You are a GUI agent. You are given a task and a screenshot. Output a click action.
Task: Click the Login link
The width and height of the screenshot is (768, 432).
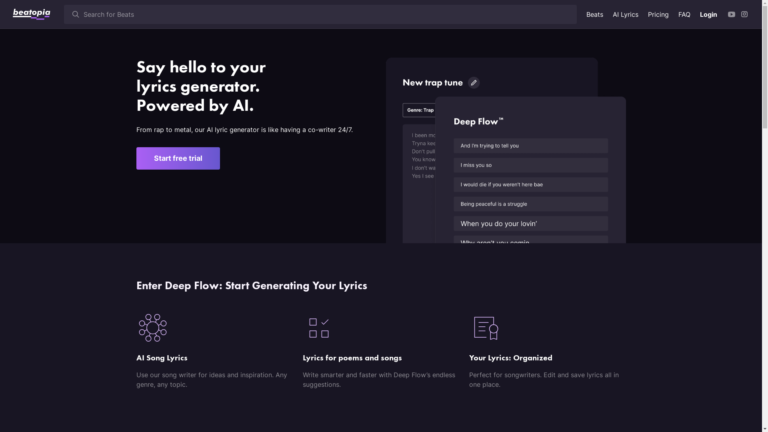[x=708, y=15]
